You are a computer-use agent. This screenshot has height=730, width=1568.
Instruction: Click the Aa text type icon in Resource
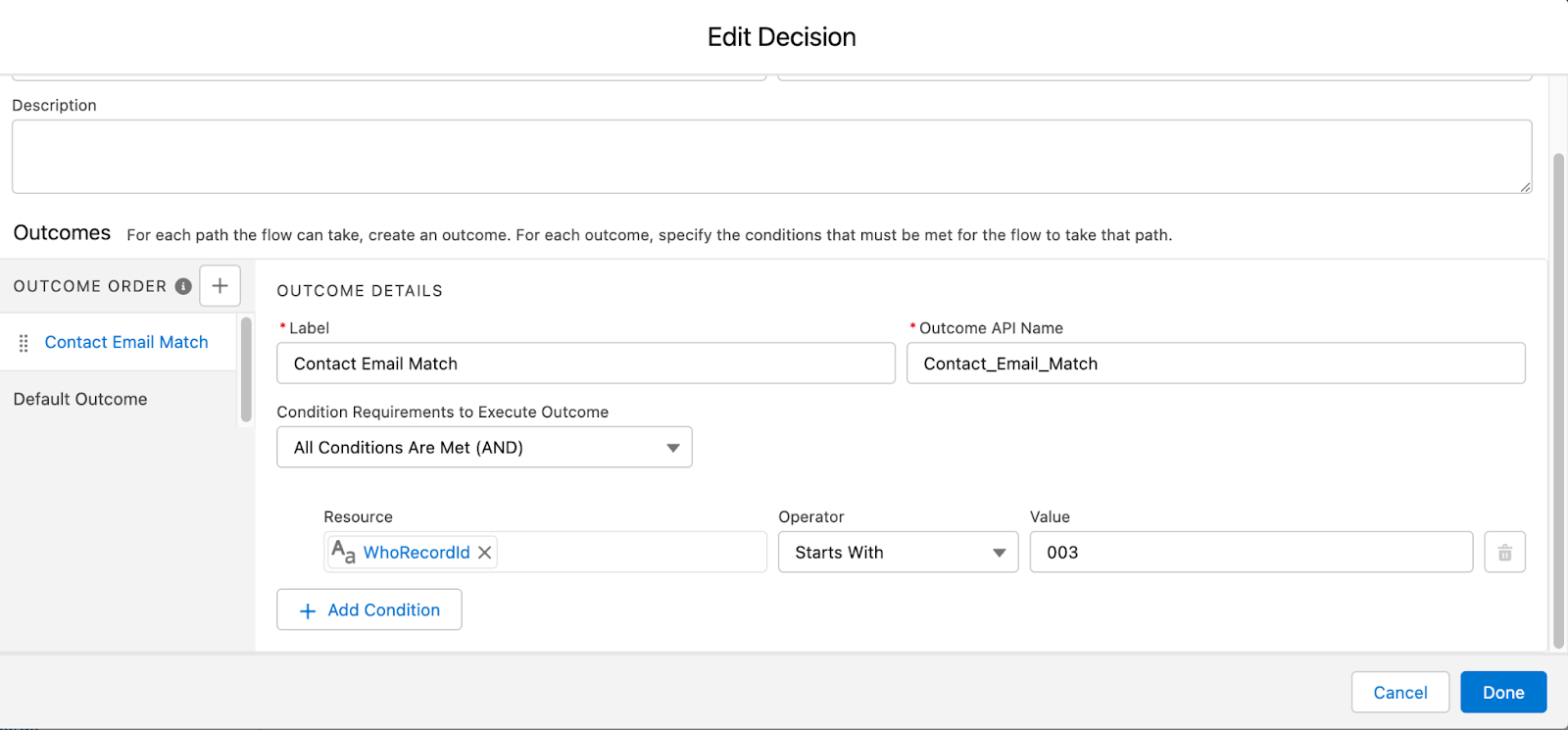pyautogui.click(x=343, y=553)
